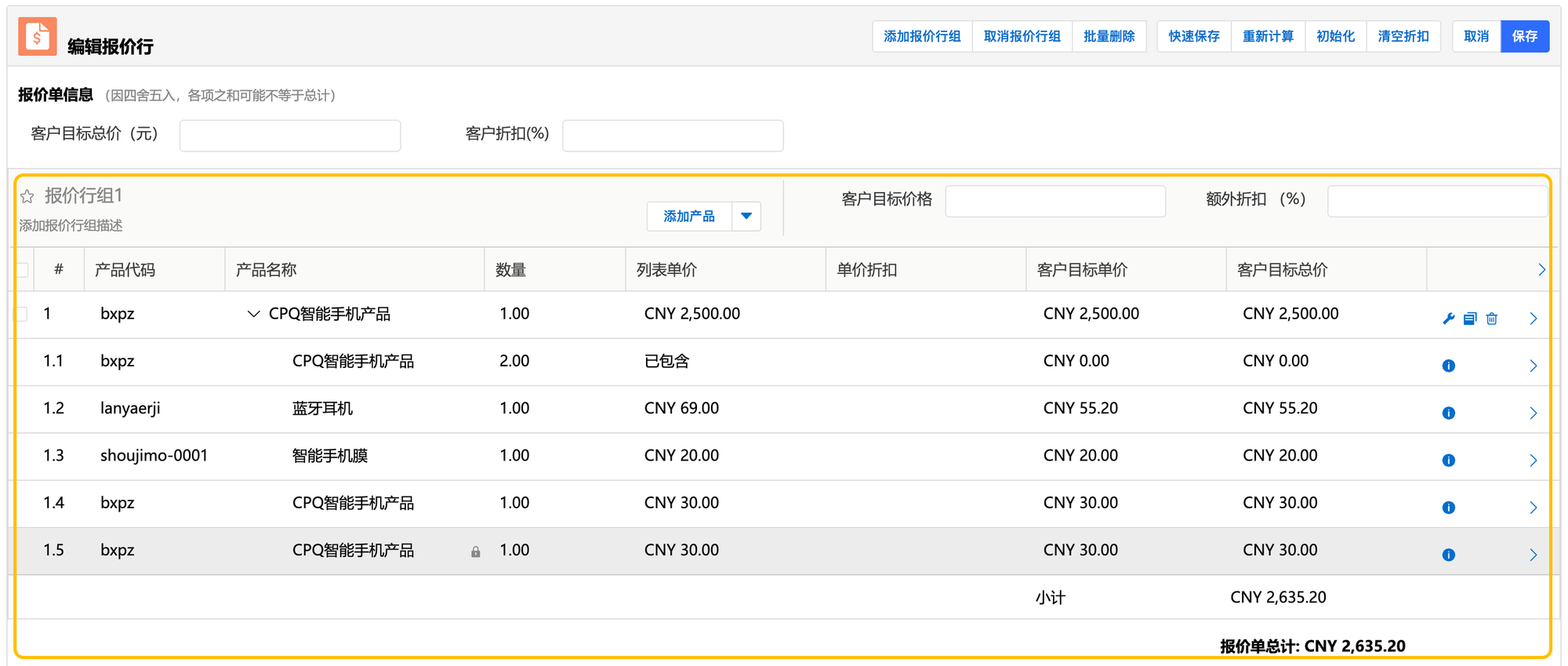The width and height of the screenshot is (1568, 666).
Task: Click the orange quote document icon
Action: pos(38,37)
